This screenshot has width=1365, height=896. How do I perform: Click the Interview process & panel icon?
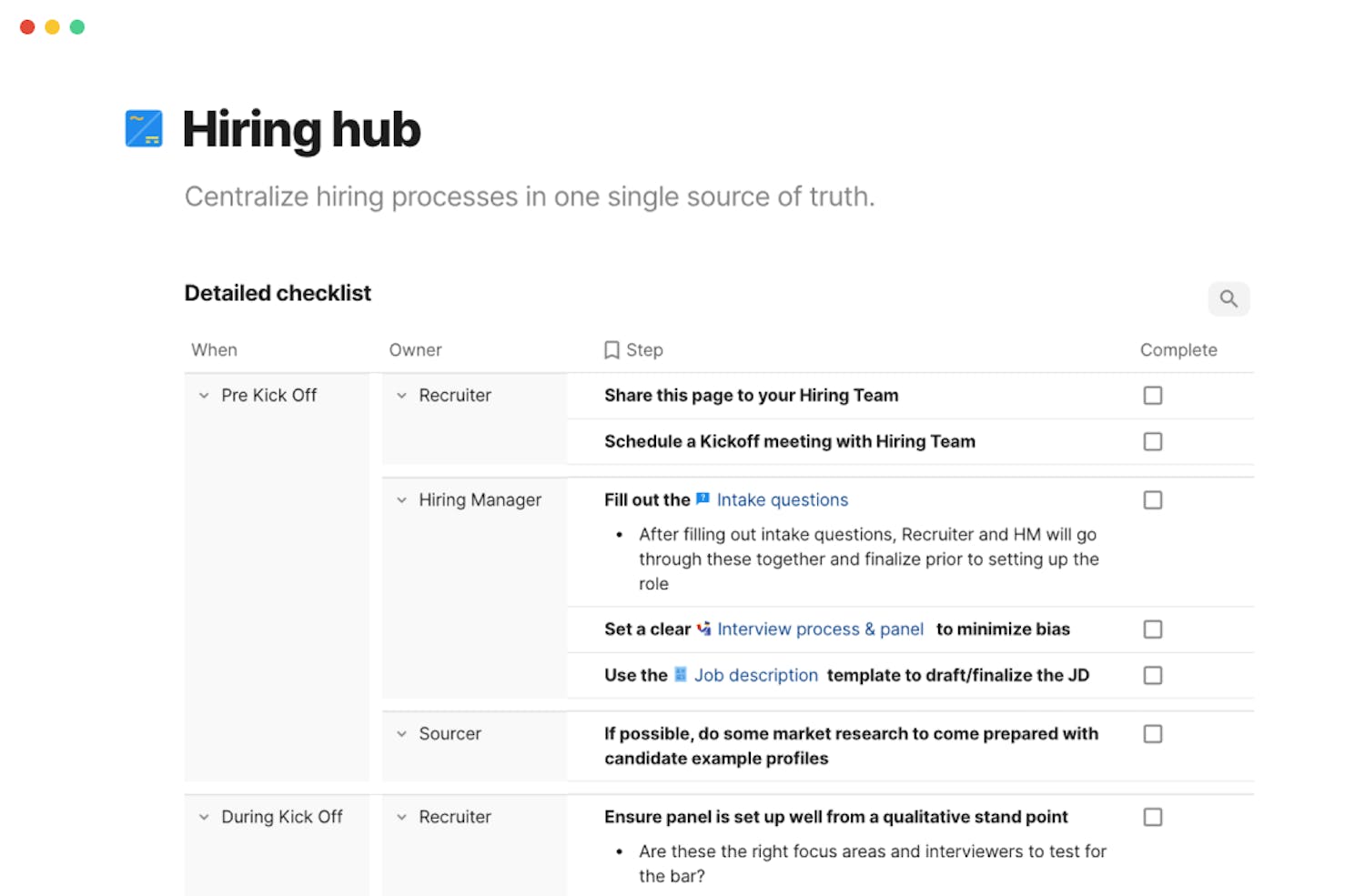(703, 629)
